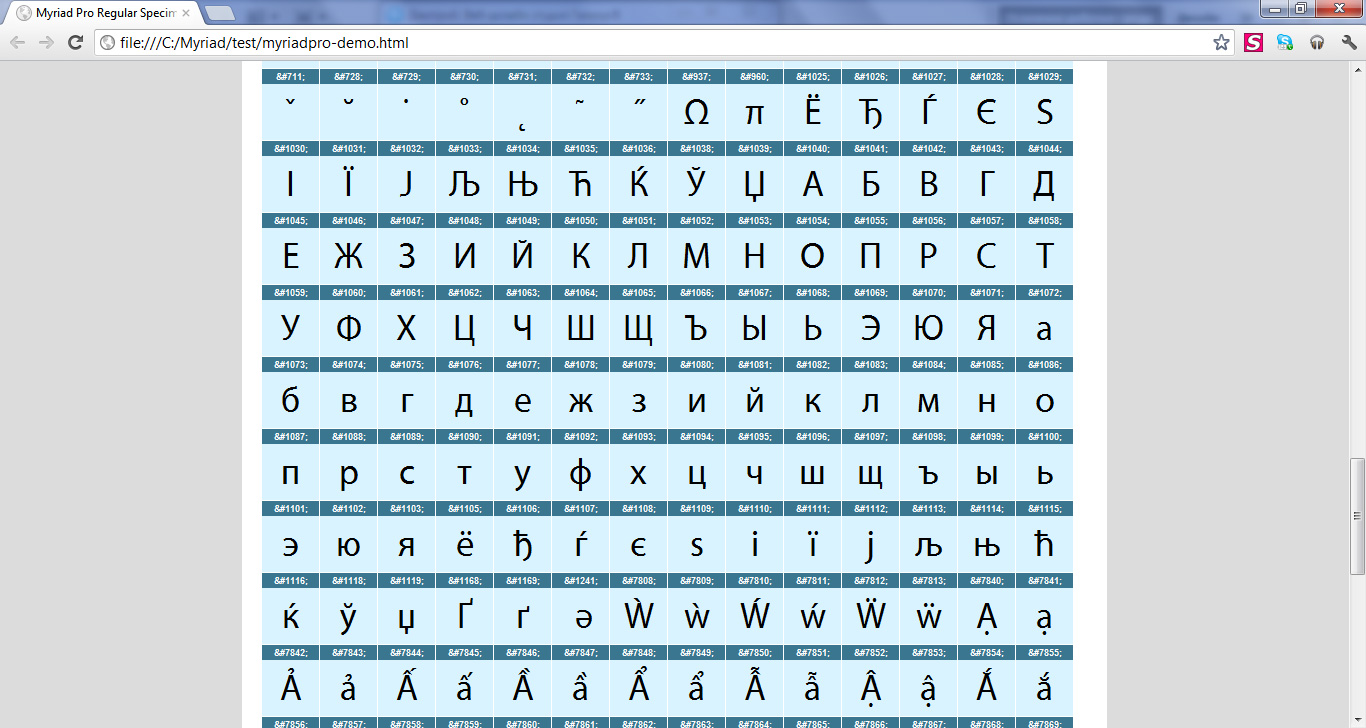
Task: Close the Myriad Pro Regular Specimen tab
Action: (x=186, y=13)
